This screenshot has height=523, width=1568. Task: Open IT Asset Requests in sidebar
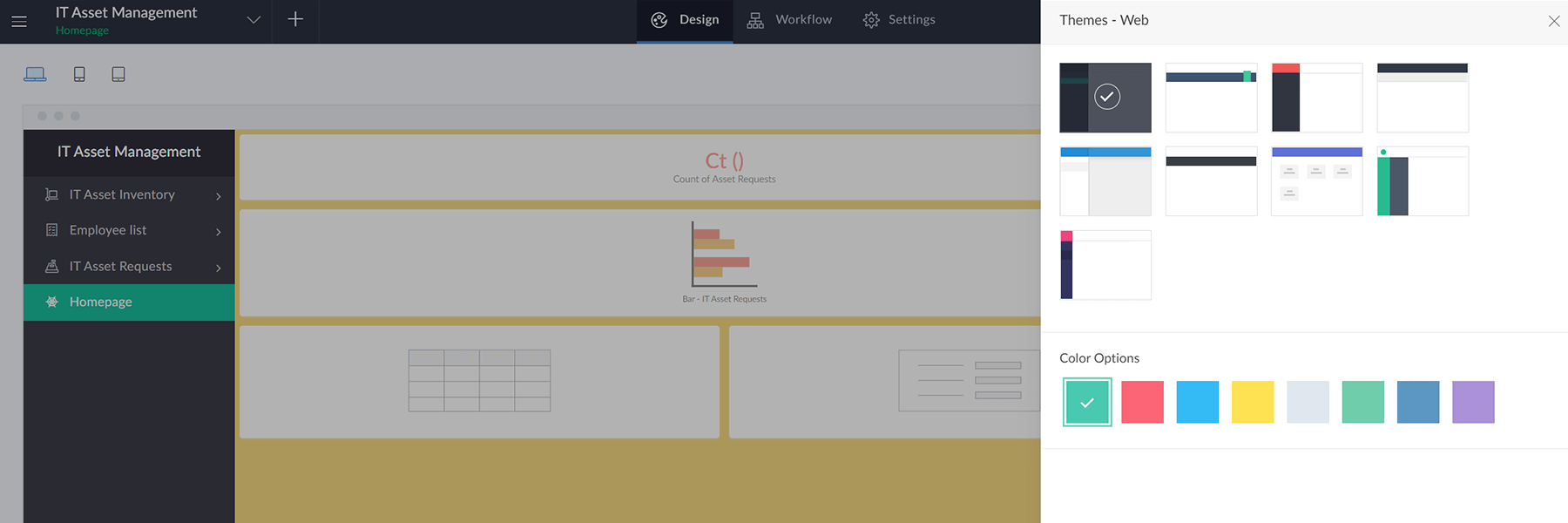[129, 266]
